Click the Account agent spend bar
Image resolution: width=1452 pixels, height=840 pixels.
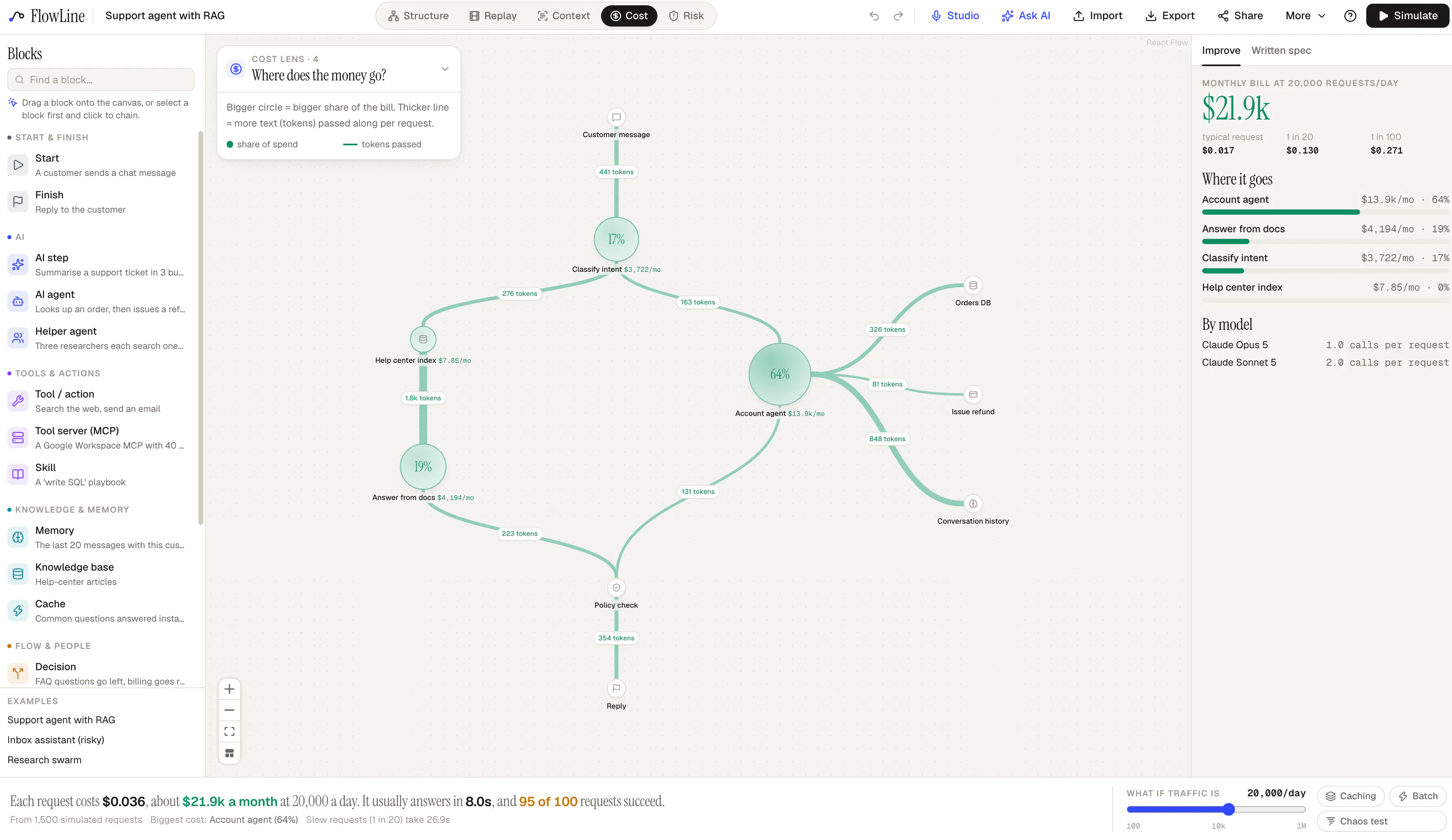[1325, 212]
